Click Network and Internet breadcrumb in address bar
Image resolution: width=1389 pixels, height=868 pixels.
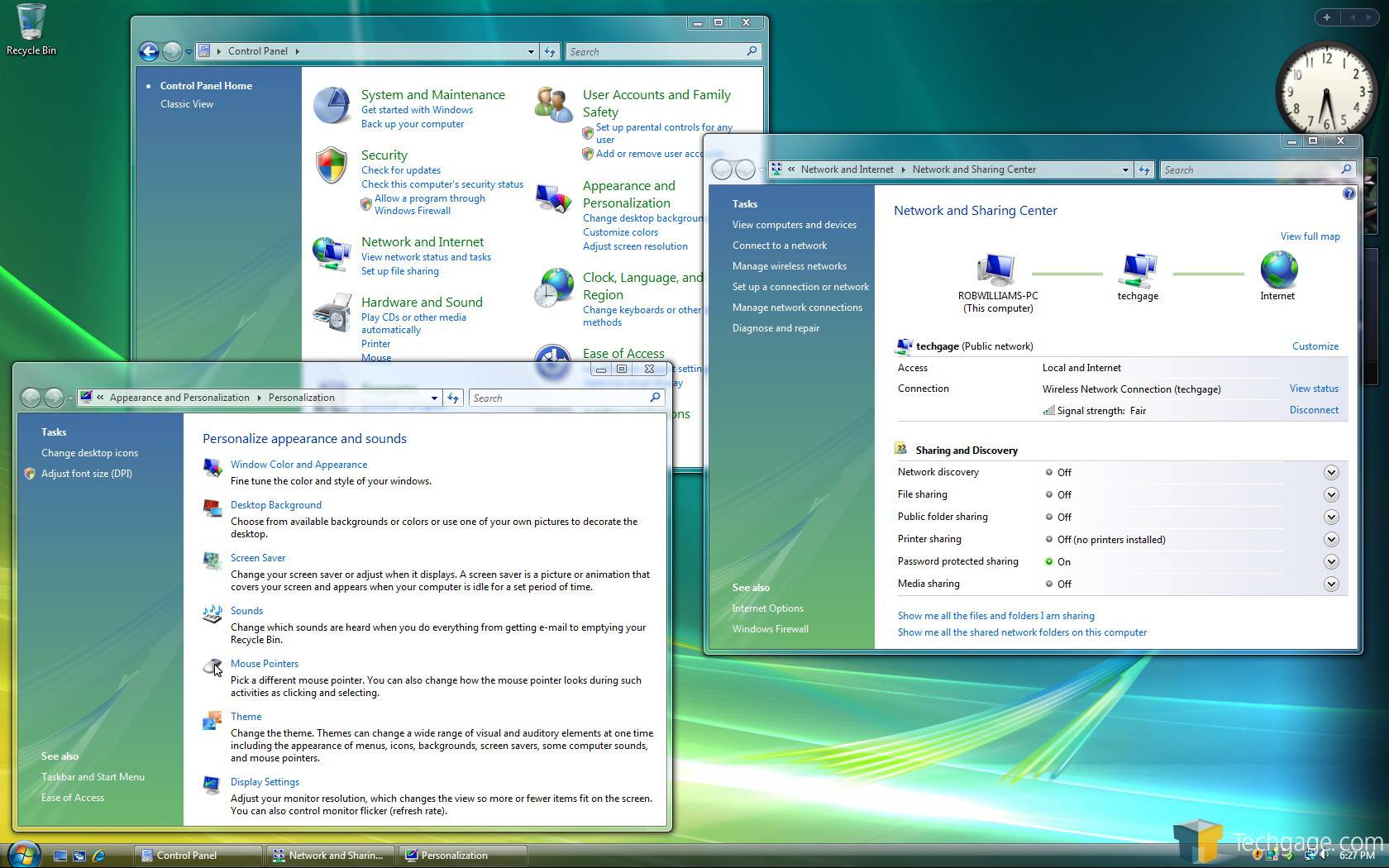click(x=847, y=169)
